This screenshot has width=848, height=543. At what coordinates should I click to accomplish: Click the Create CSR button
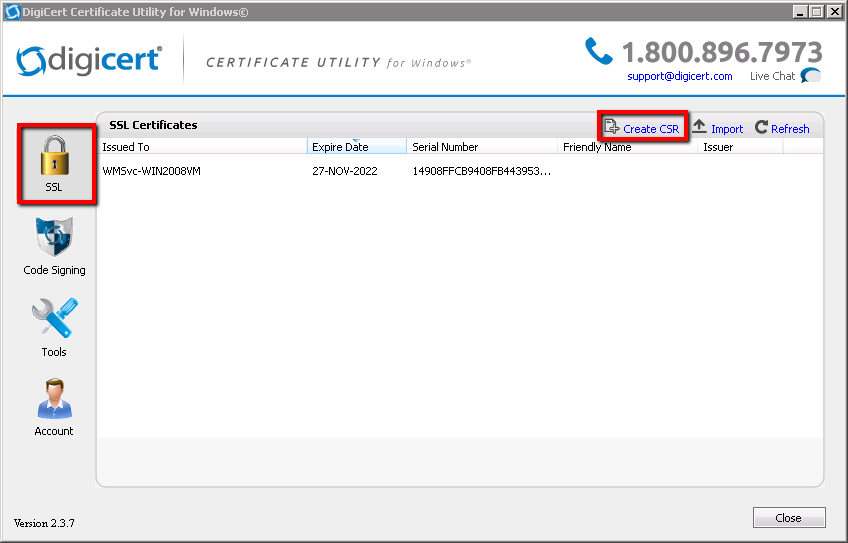click(x=642, y=128)
